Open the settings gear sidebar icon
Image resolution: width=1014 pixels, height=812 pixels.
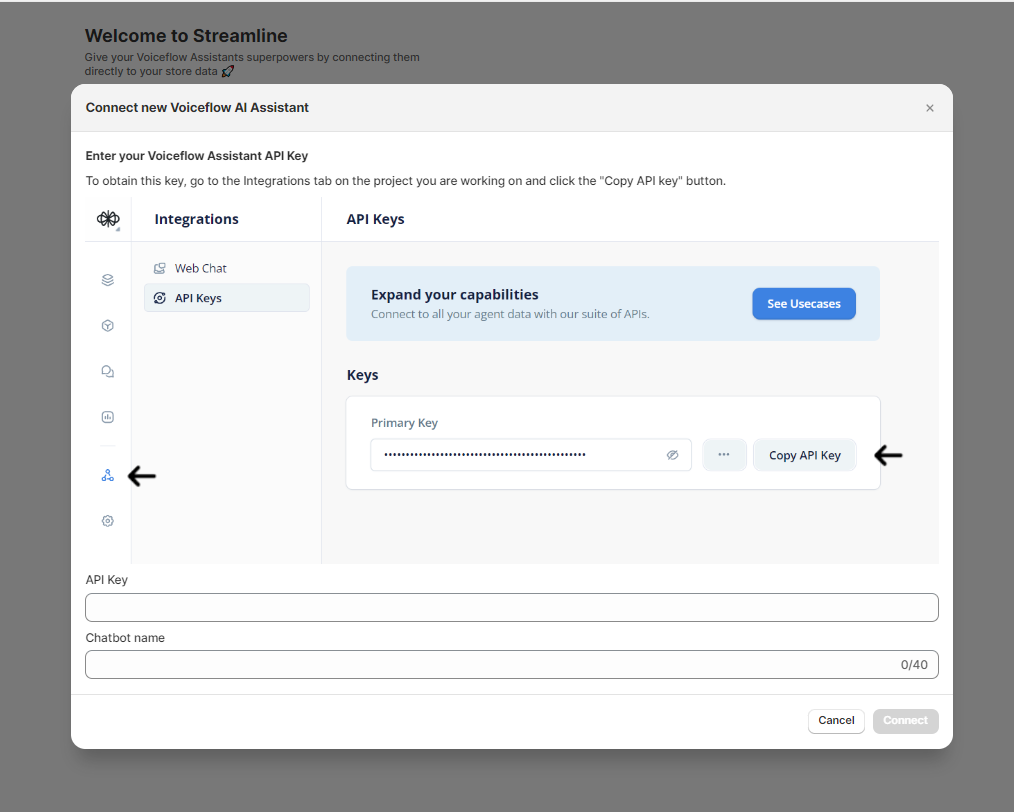point(108,521)
